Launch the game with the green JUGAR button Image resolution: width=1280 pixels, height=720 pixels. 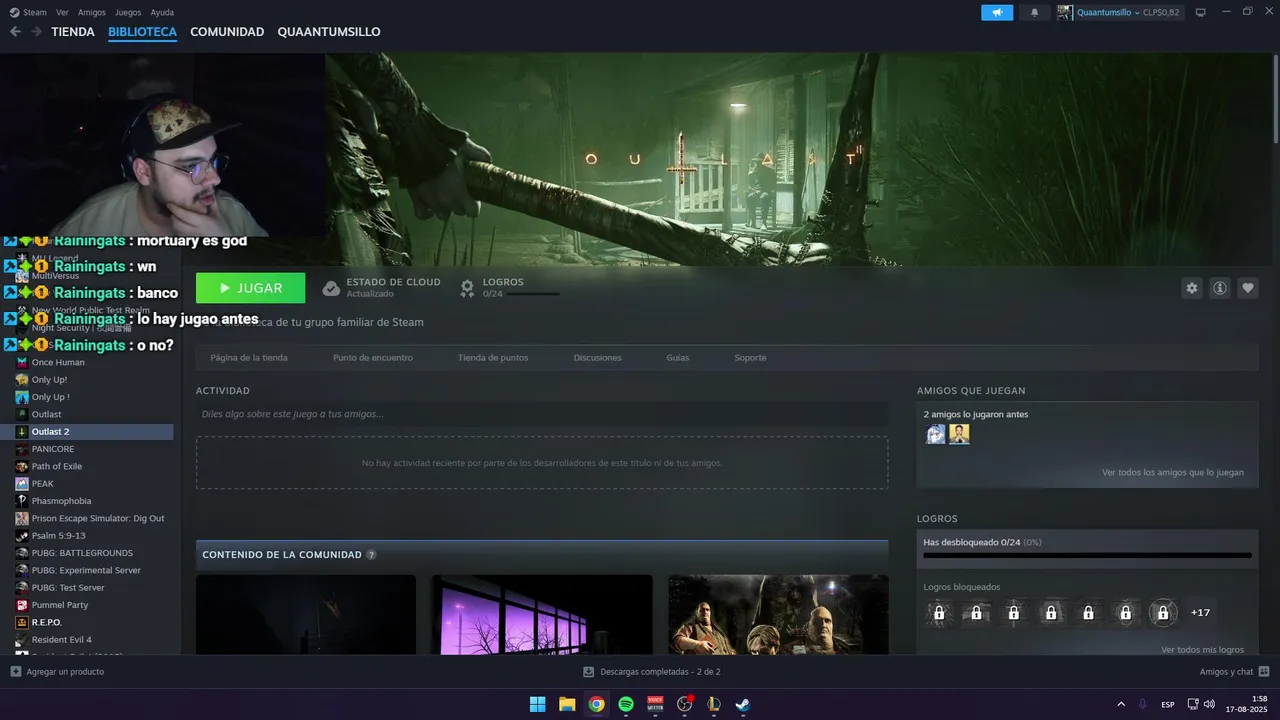pyautogui.click(x=251, y=288)
